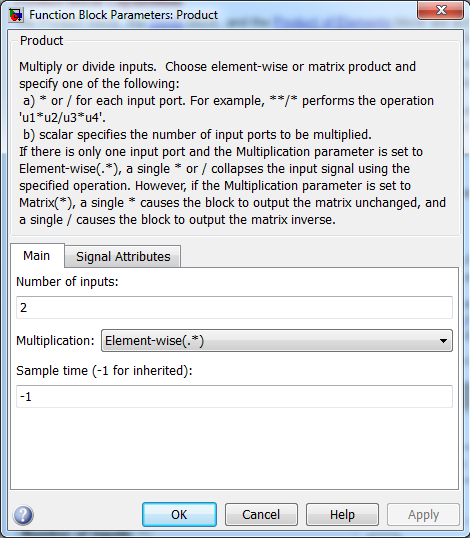The image size is (470, 538).
Task: Open Help for the Product block
Action: [x=342, y=515]
